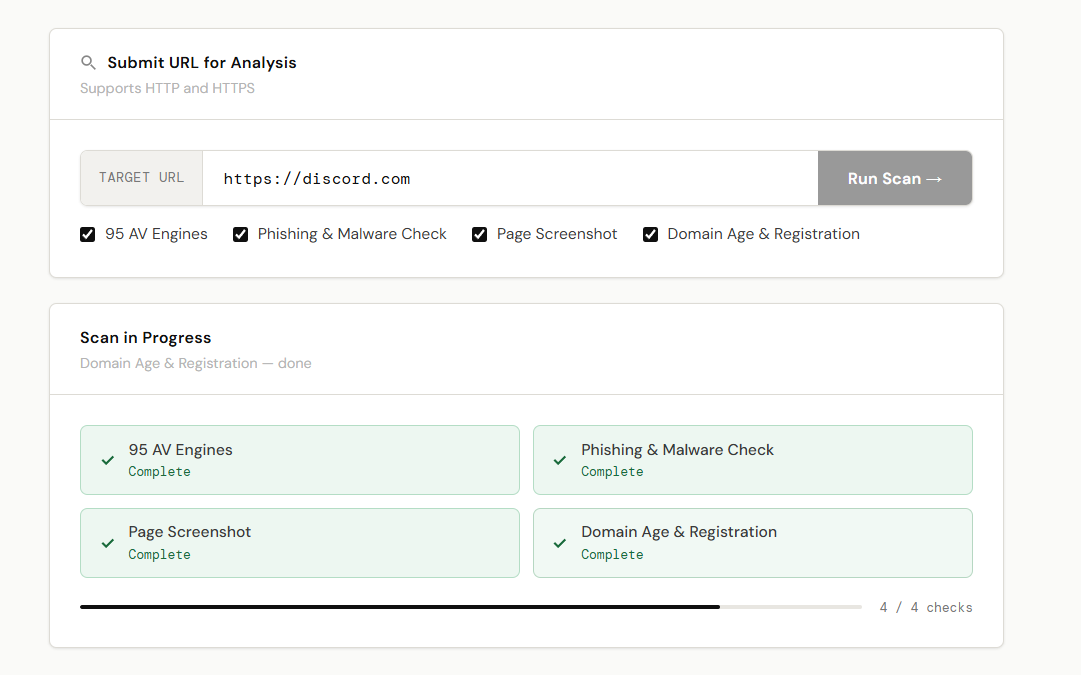Image resolution: width=1081 pixels, height=675 pixels.
Task: Click the Submit URL for Analysis heading
Action: point(202,63)
